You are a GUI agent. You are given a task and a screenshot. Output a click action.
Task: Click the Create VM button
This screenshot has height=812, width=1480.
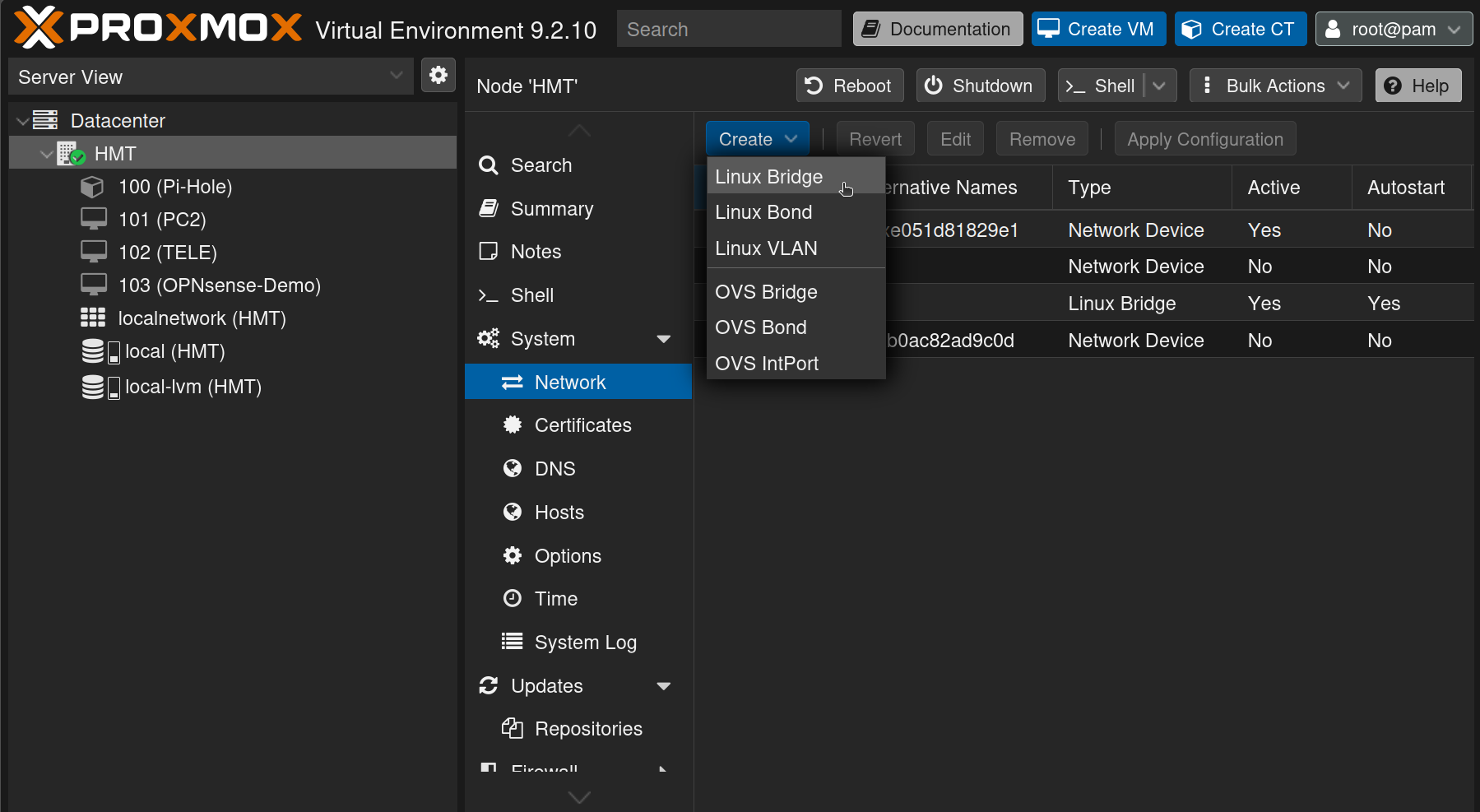click(1098, 29)
